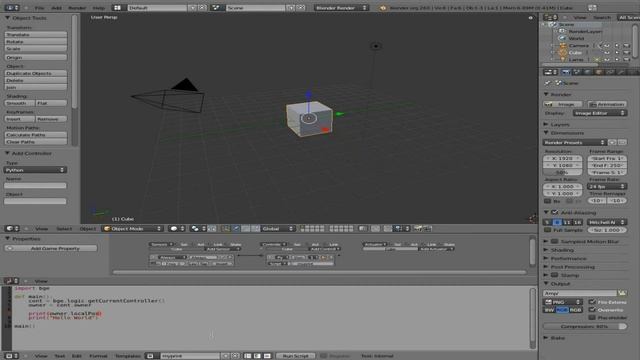The width and height of the screenshot is (640, 360).
Task: Enable the Placeholders checkbox
Action: click(592, 317)
